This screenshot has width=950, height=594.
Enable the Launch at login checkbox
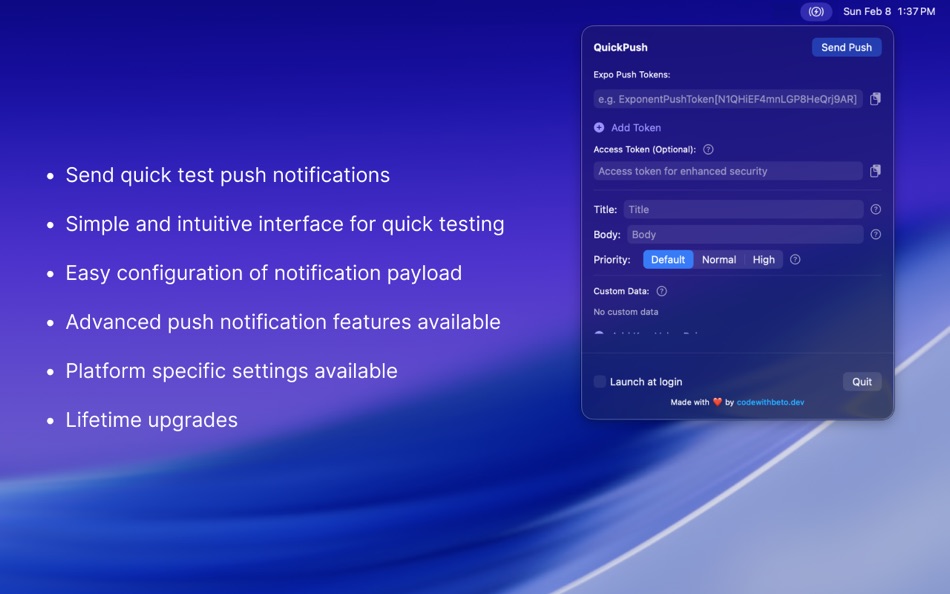599,381
